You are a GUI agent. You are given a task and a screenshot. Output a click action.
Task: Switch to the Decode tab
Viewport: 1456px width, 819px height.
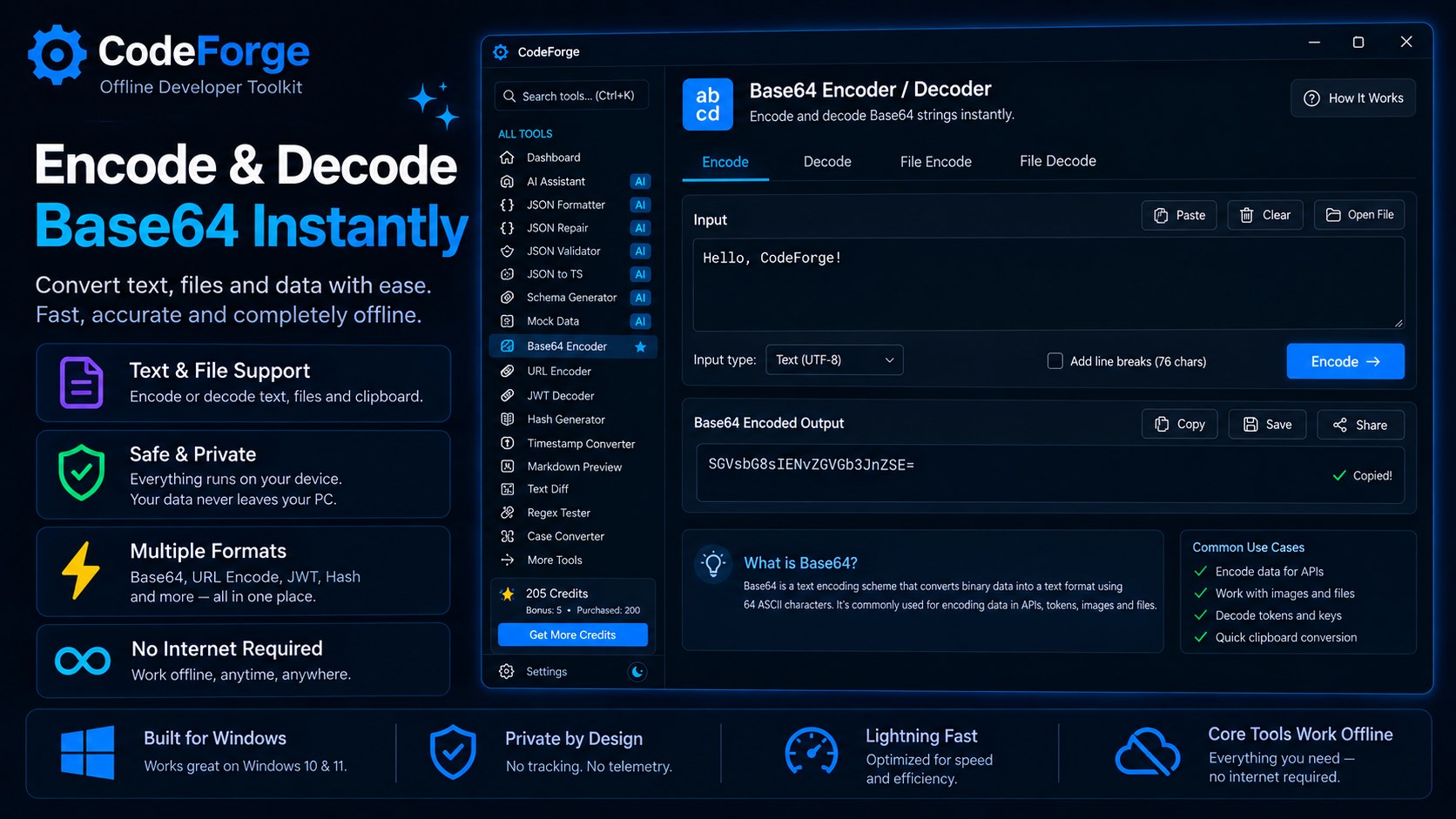click(x=827, y=162)
